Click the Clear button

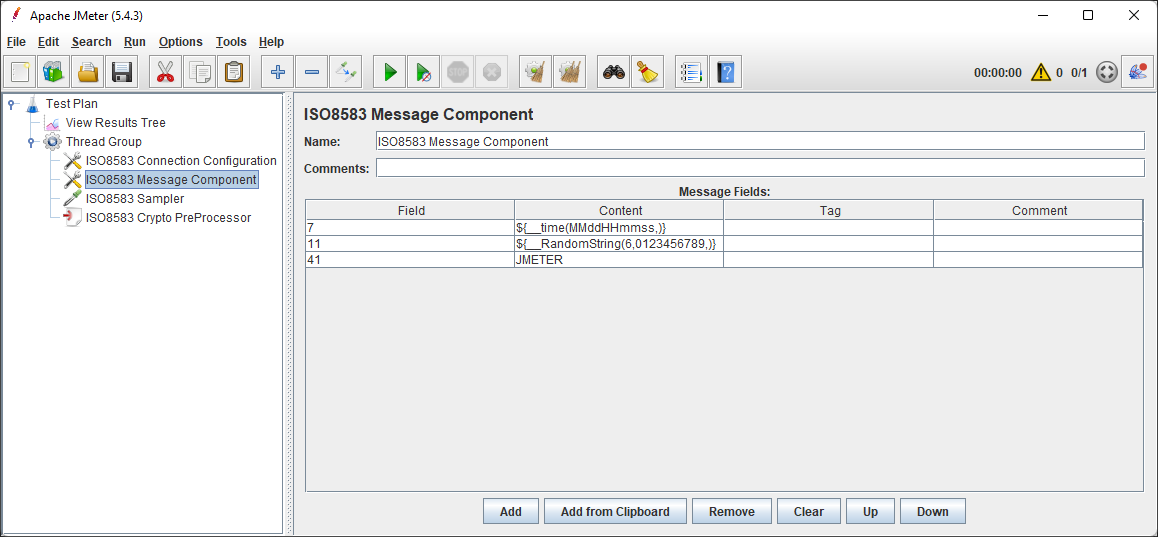click(x=809, y=511)
